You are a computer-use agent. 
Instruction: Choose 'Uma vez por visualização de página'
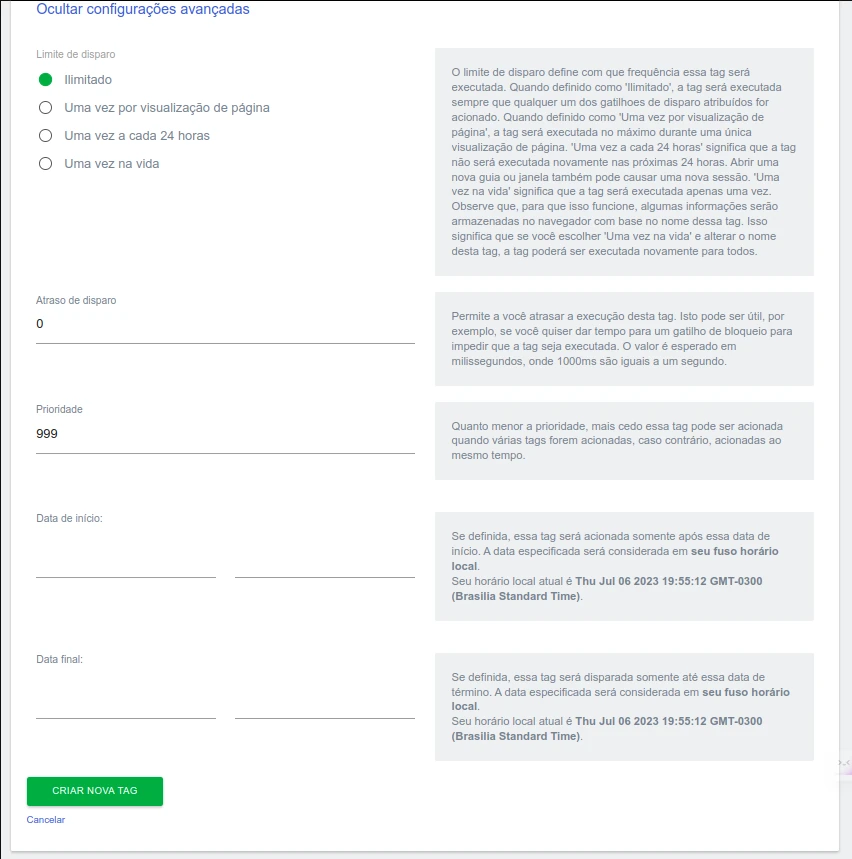pyautogui.click(x=45, y=108)
